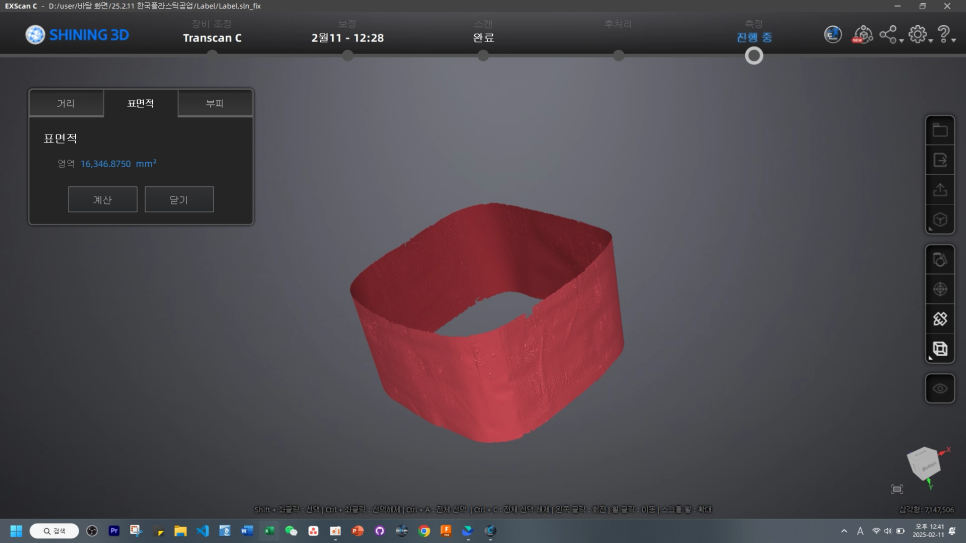
Task: Open OBS Studio from the taskbar
Action: click(92, 531)
